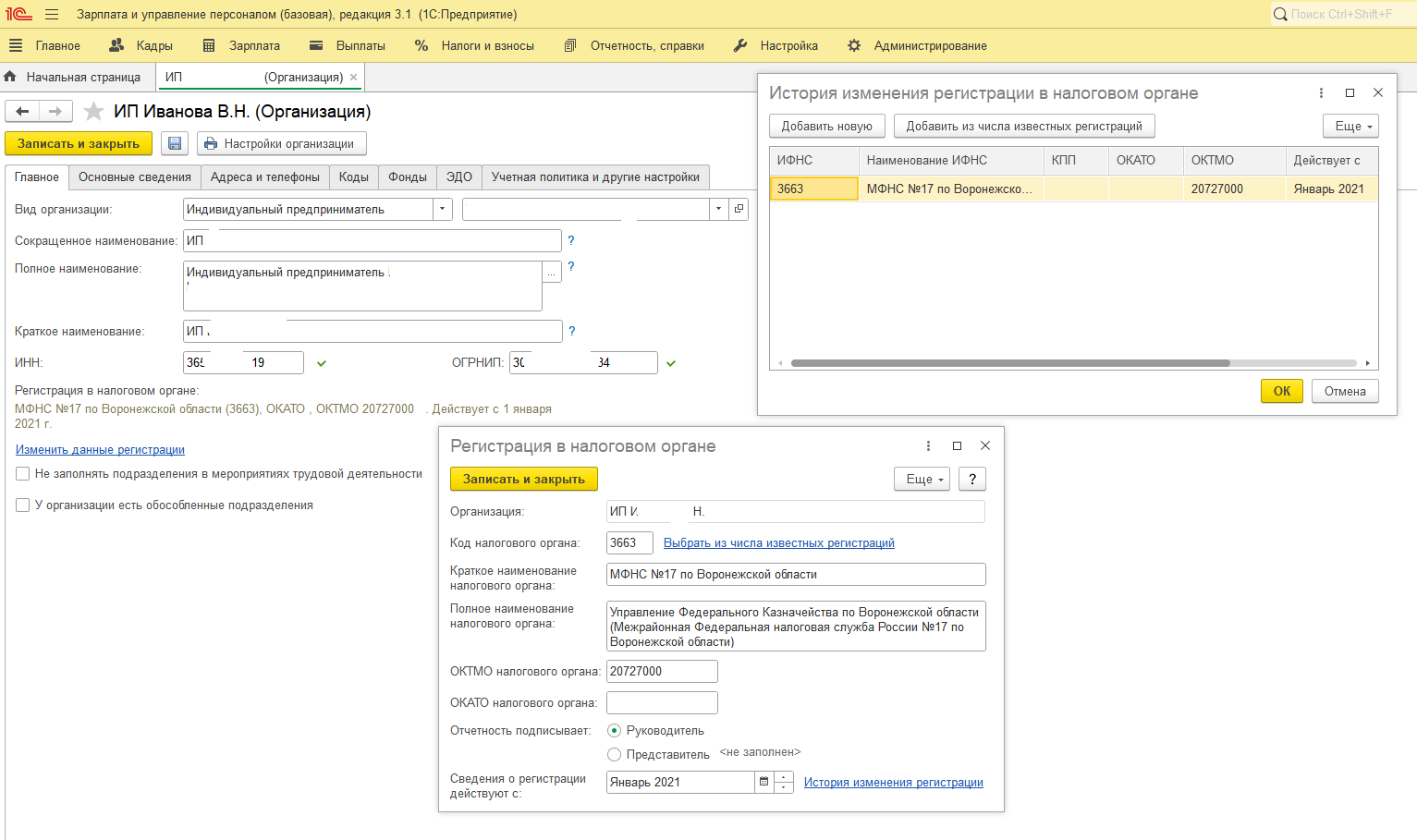Open three-dot menu in history window
Screen dimensions: 1417x840
[1321, 92]
